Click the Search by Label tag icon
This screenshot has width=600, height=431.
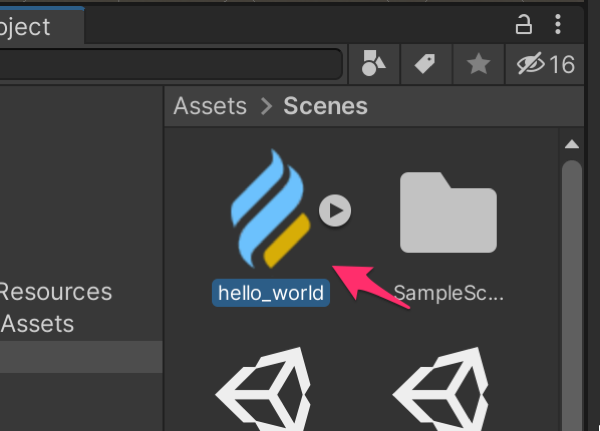tap(425, 65)
